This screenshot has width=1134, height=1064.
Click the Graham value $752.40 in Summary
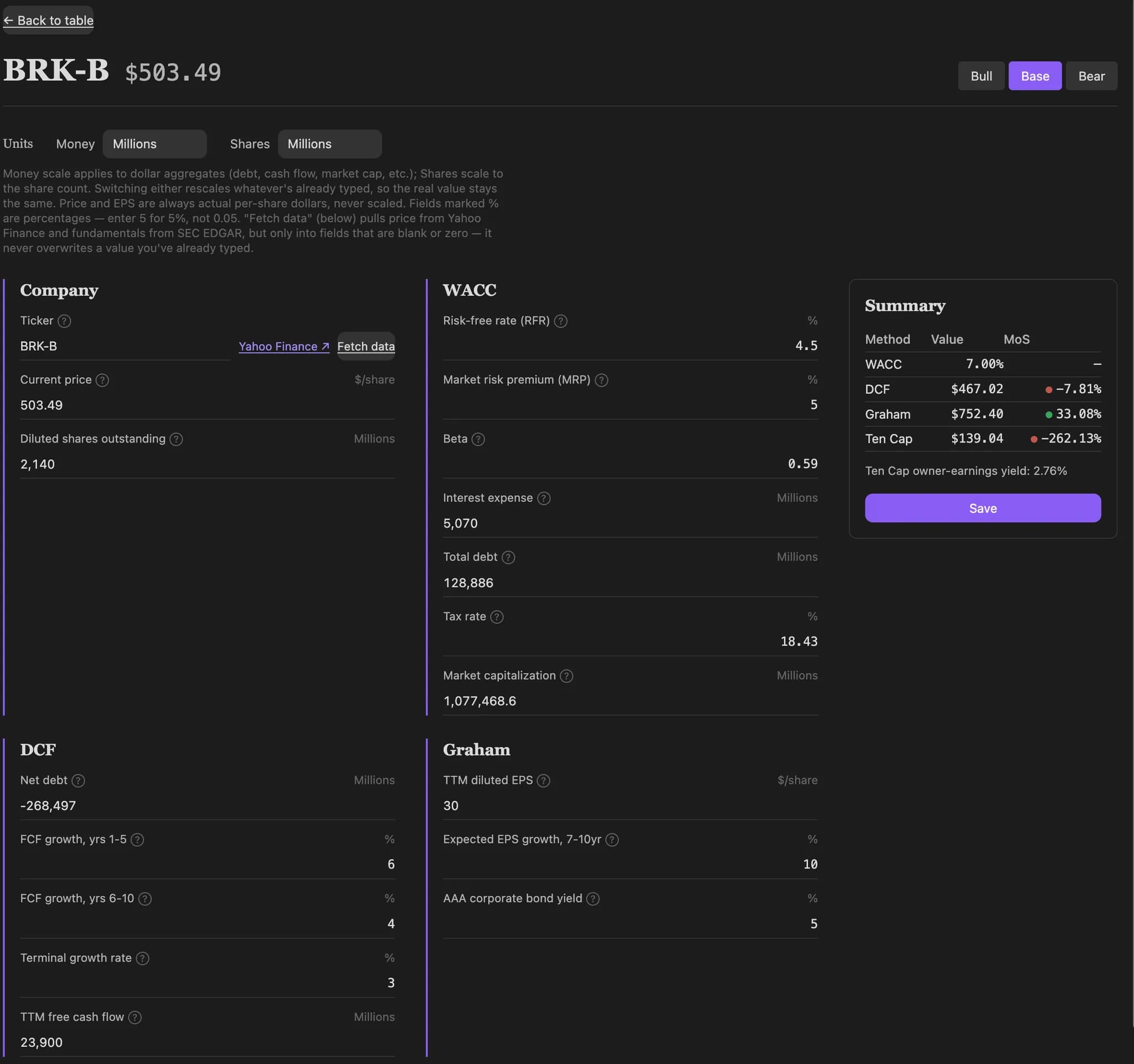[977, 414]
